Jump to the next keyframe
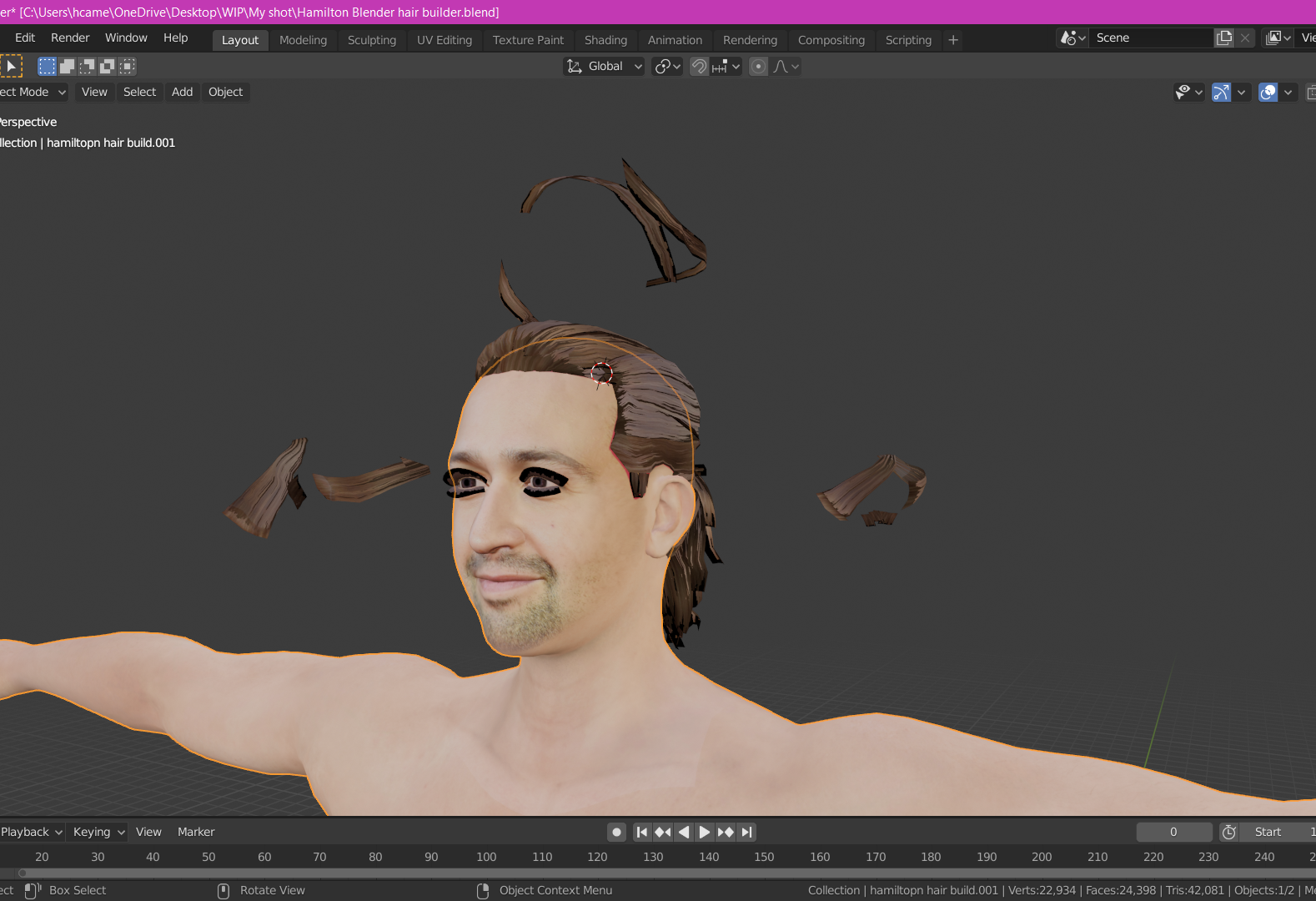 pos(726,832)
